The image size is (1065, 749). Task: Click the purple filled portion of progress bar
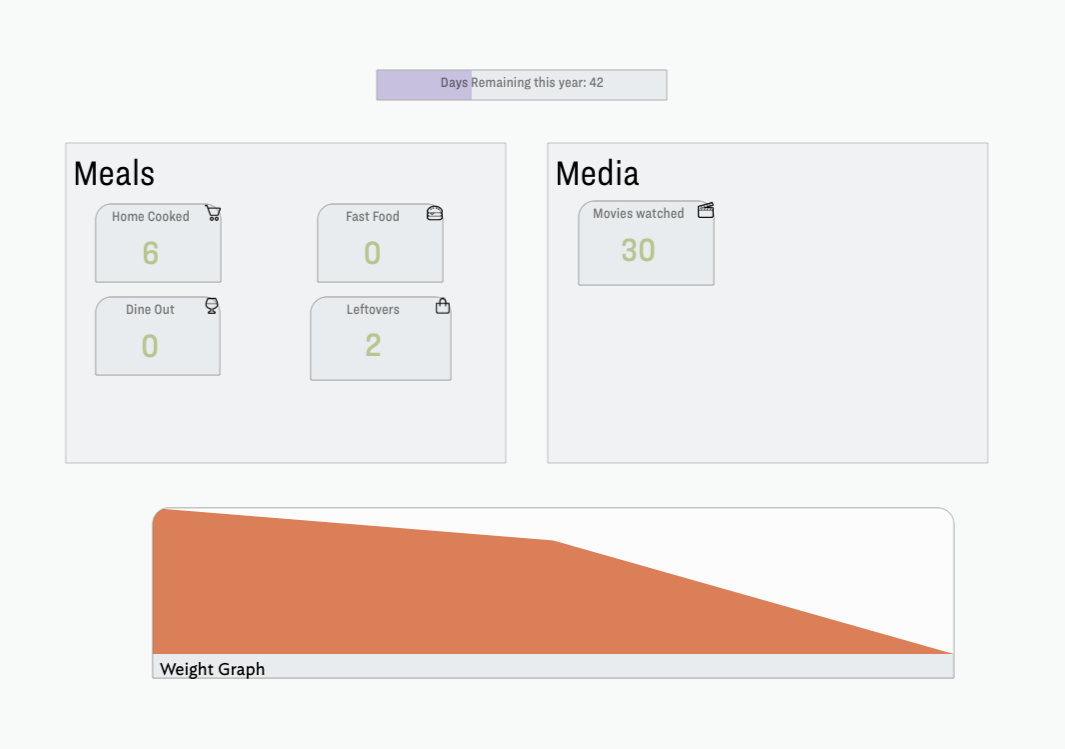425,85
